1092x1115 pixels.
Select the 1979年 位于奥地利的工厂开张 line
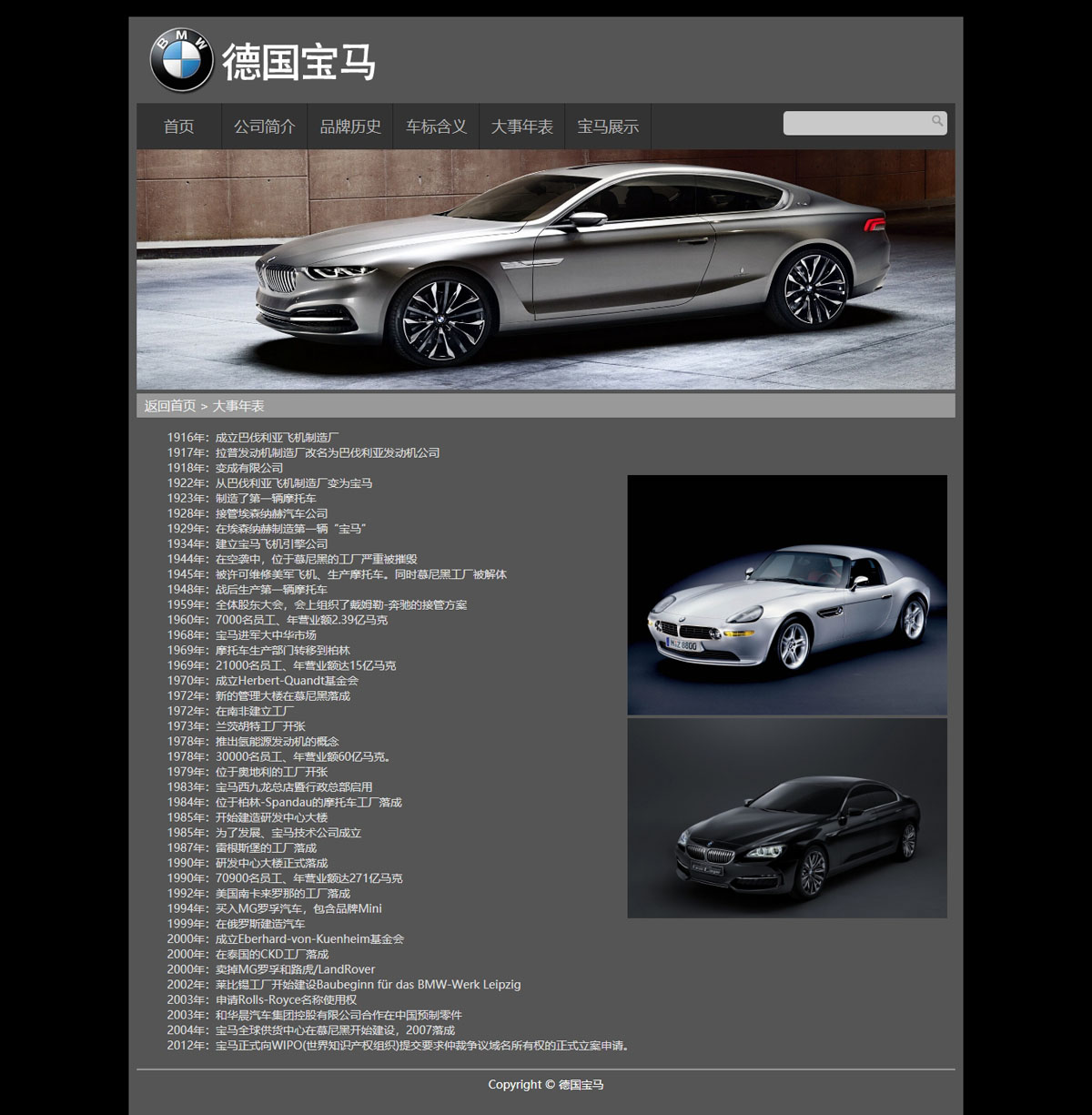click(248, 772)
